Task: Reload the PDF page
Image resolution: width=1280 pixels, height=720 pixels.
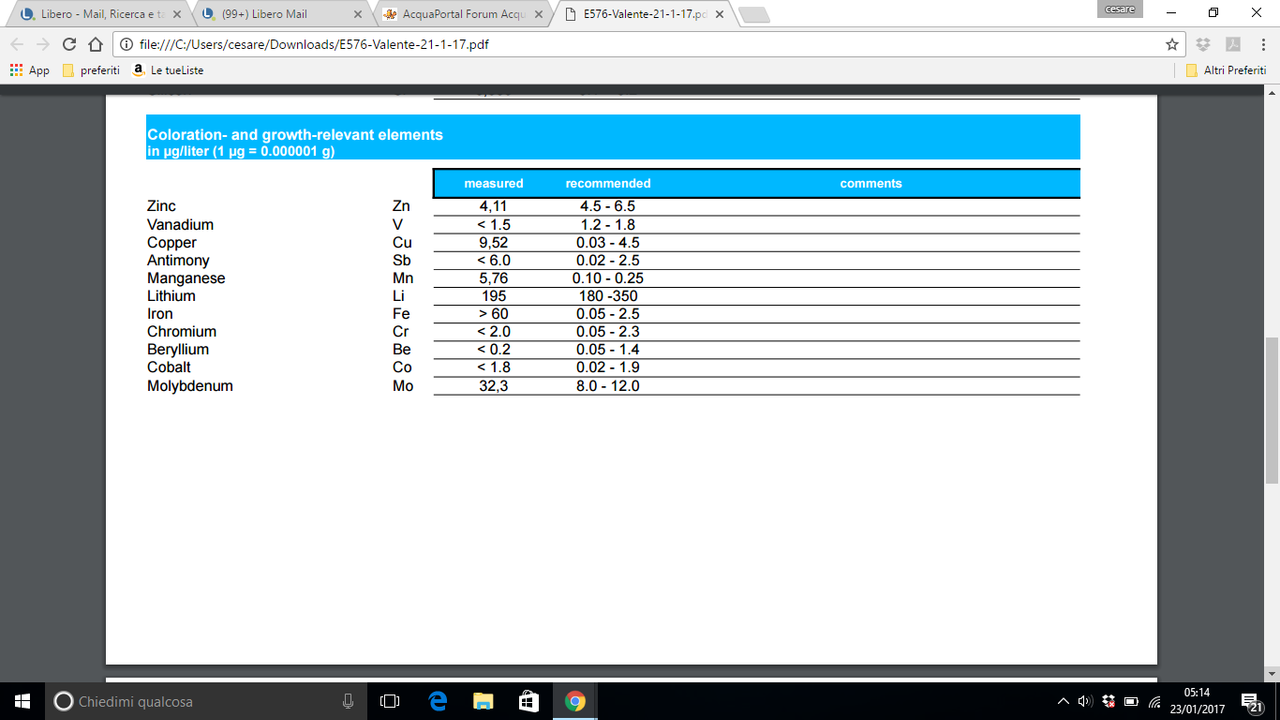Action: pyautogui.click(x=68, y=44)
